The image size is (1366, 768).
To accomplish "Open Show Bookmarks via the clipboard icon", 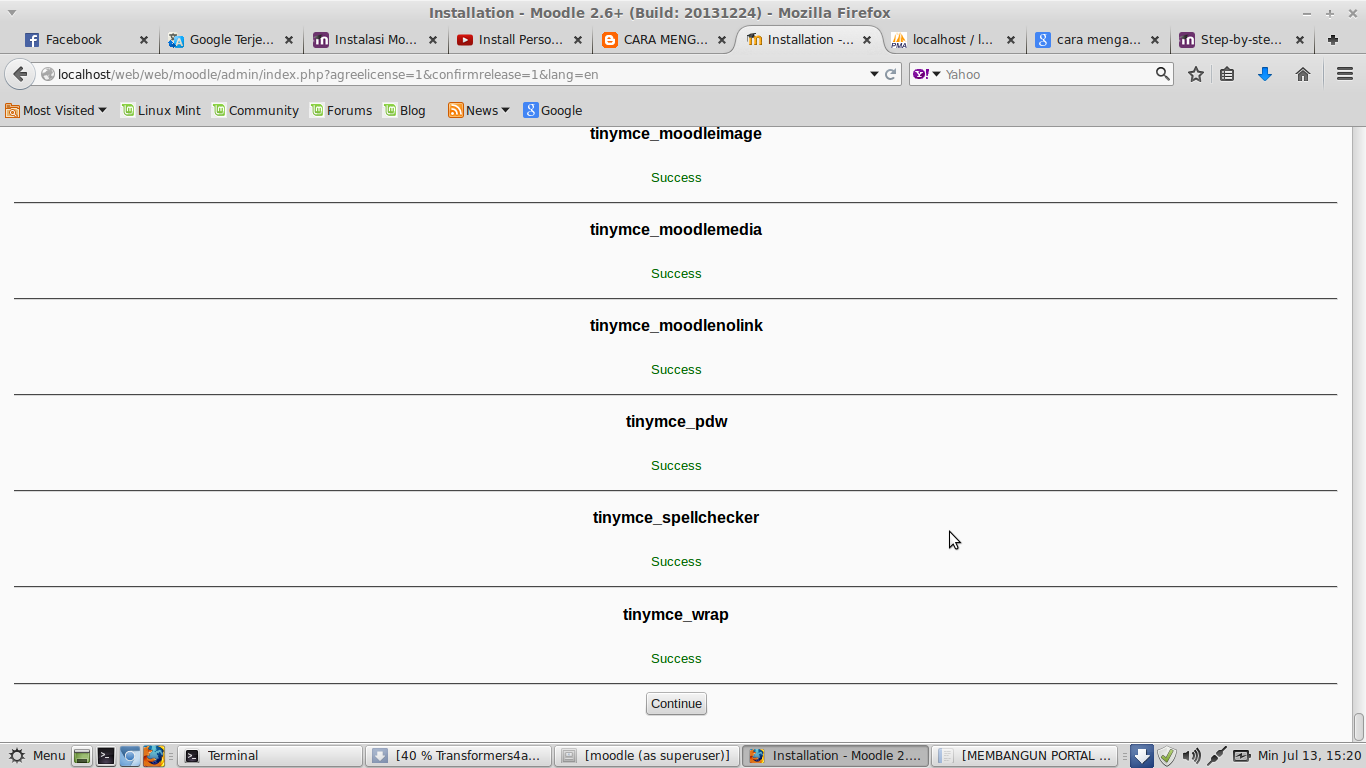I will coord(1227,73).
